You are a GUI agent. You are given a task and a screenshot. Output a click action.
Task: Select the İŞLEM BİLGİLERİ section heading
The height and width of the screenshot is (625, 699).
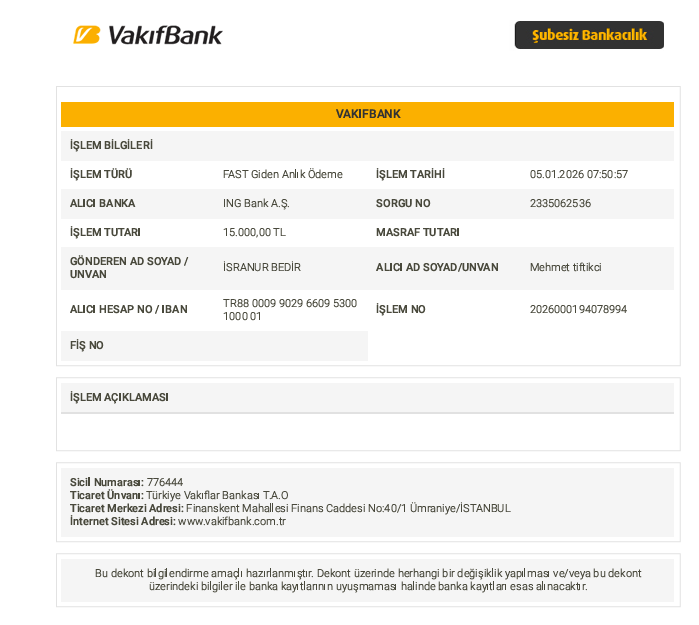click(111, 145)
